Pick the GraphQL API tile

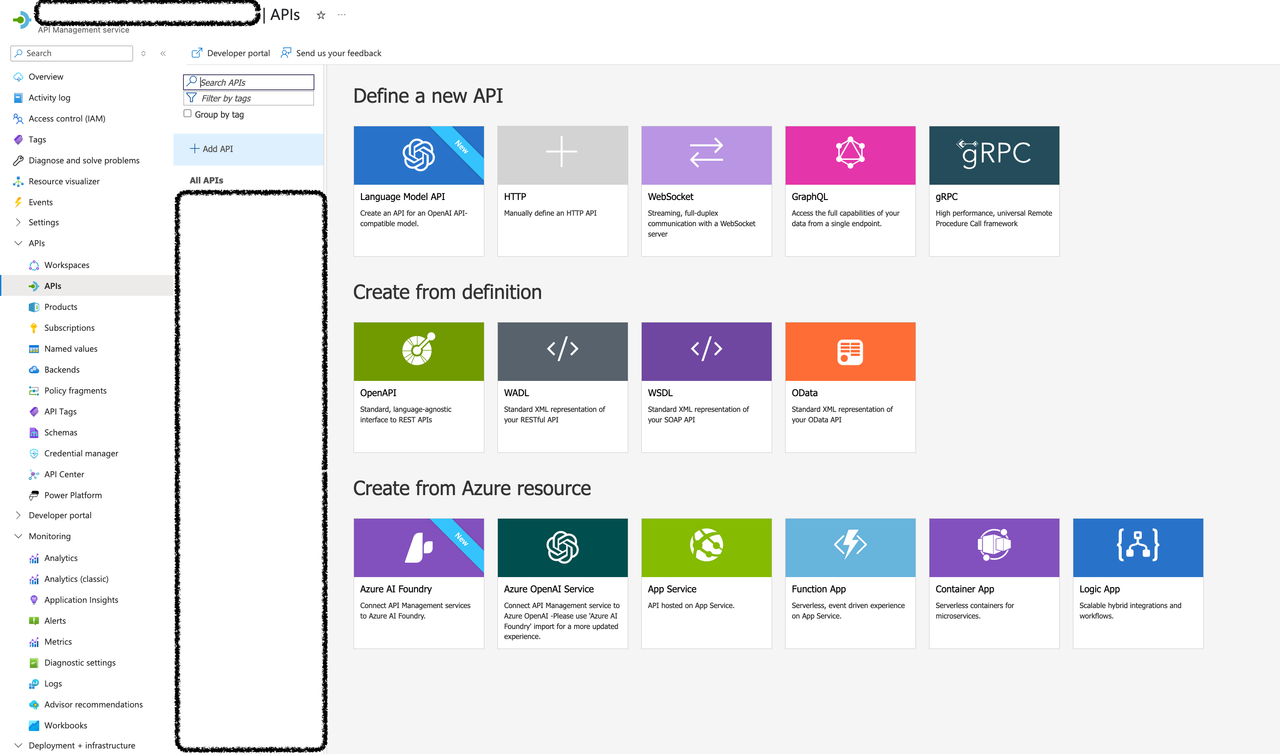(x=850, y=191)
